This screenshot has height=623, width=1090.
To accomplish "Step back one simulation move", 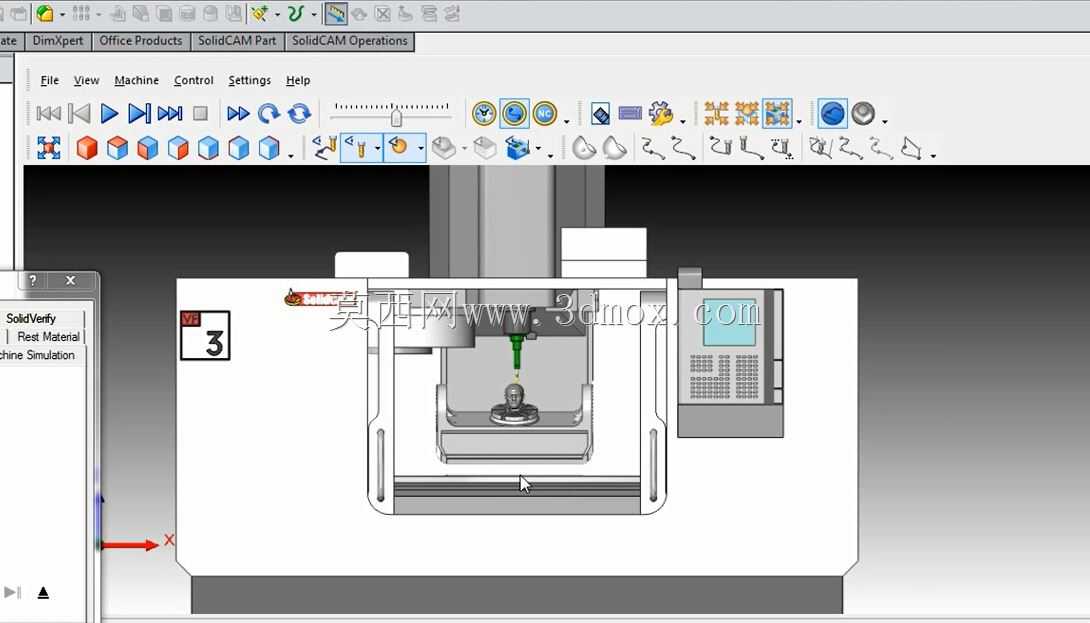I will click(x=80, y=113).
